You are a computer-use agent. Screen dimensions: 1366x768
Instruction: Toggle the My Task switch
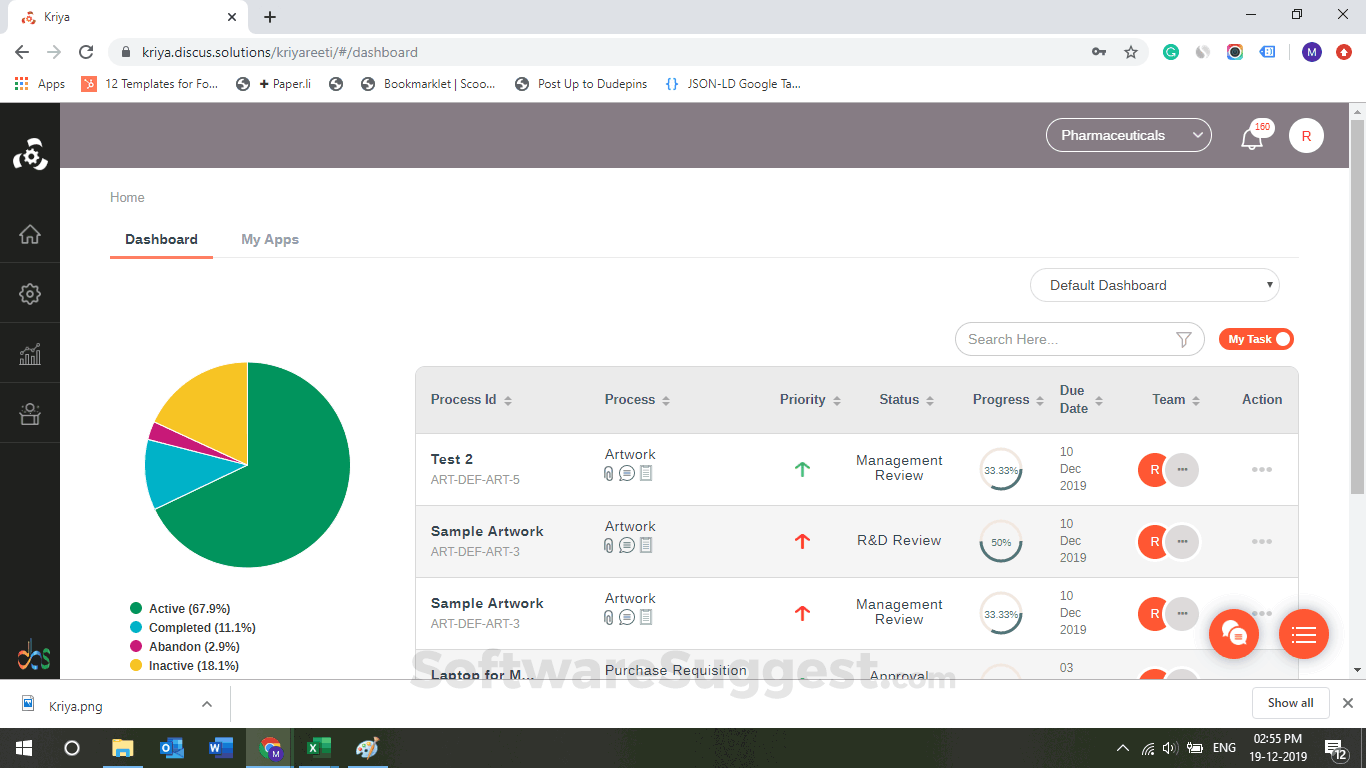click(1256, 339)
